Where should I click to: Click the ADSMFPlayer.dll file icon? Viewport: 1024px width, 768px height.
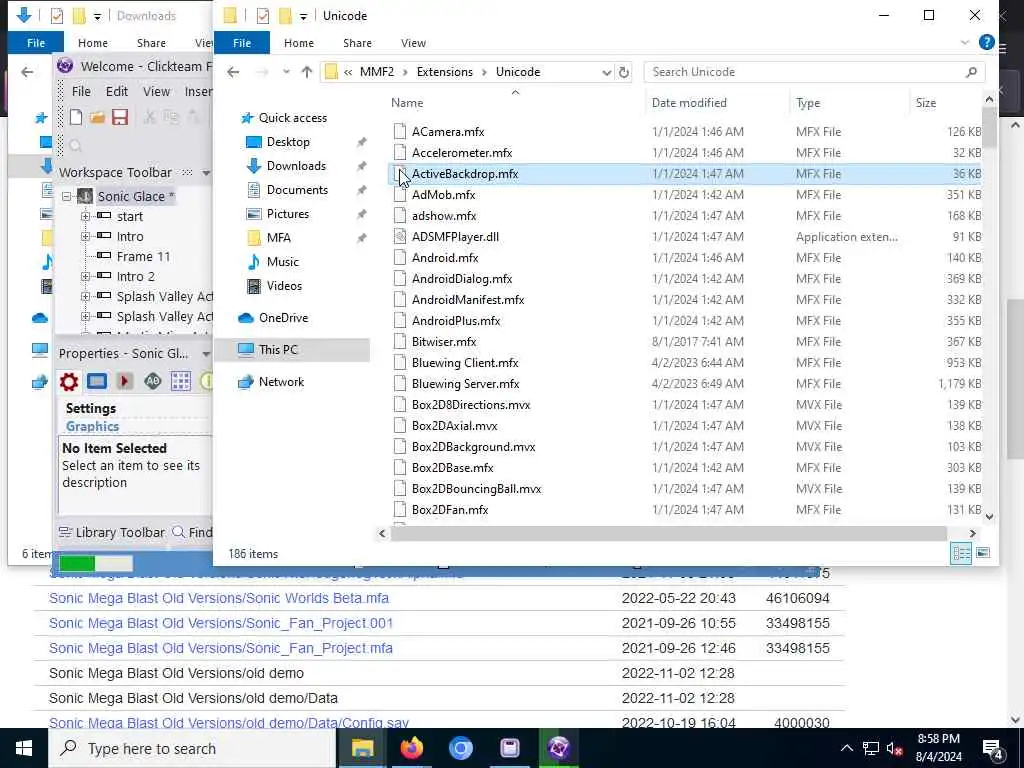[400, 236]
